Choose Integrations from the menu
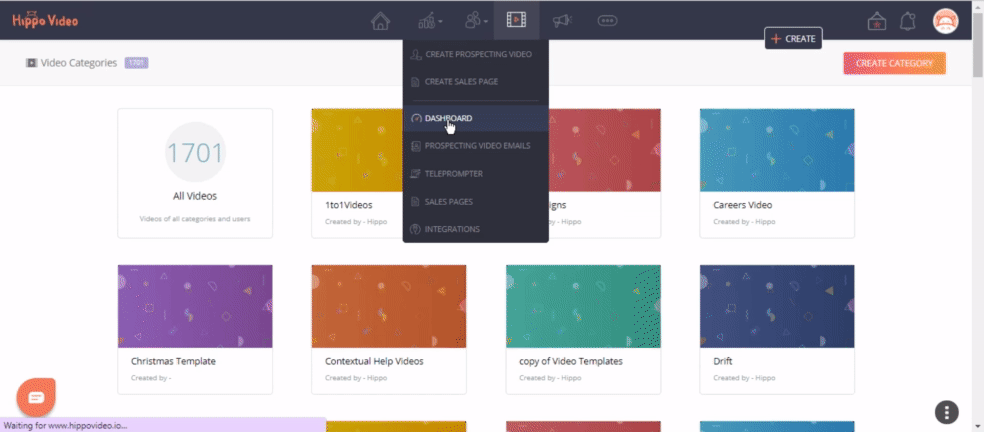Screen dimensions: 984x432 (476, 229)
